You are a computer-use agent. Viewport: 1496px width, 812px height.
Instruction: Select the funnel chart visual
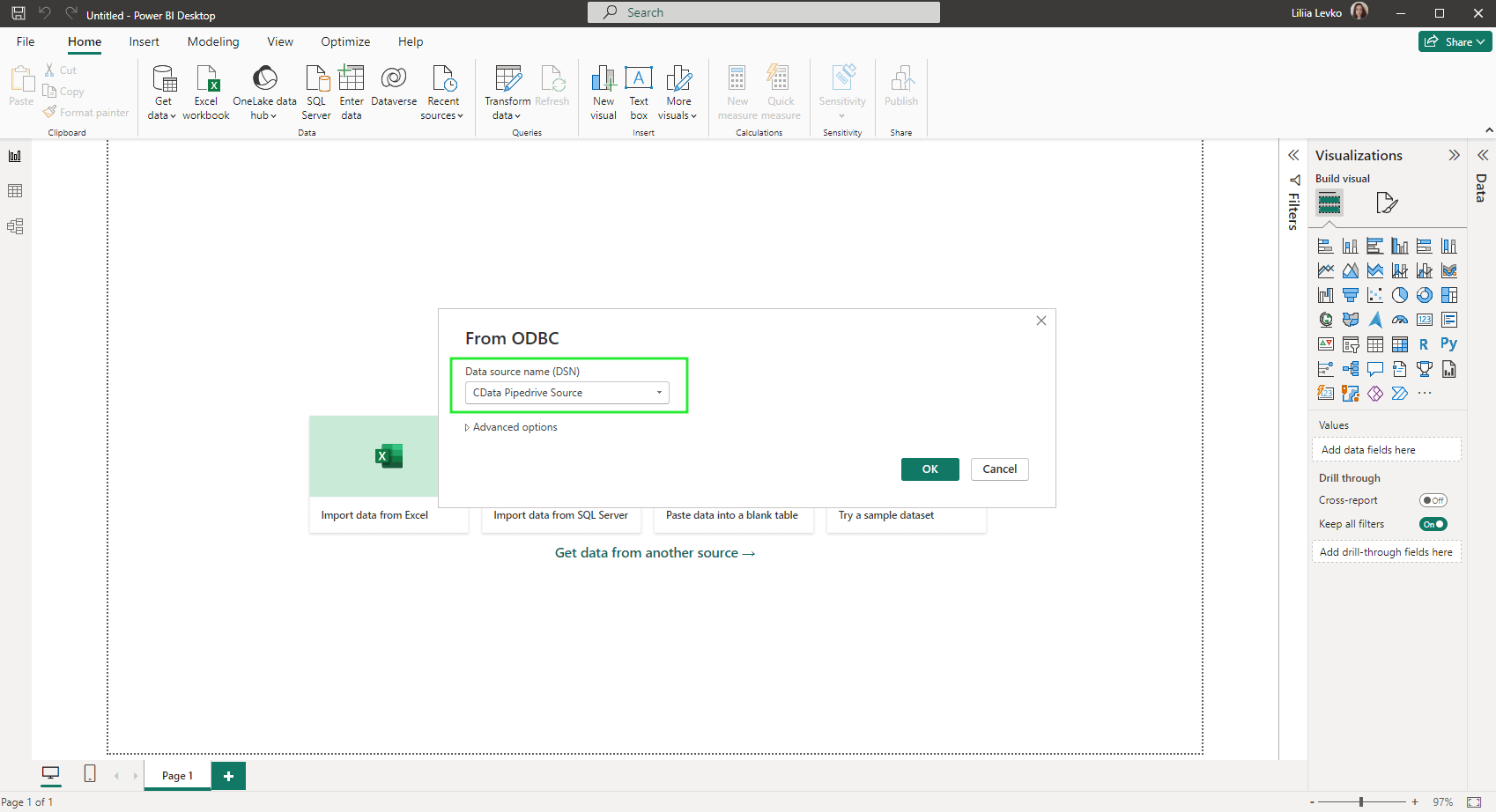tap(1350, 295)
